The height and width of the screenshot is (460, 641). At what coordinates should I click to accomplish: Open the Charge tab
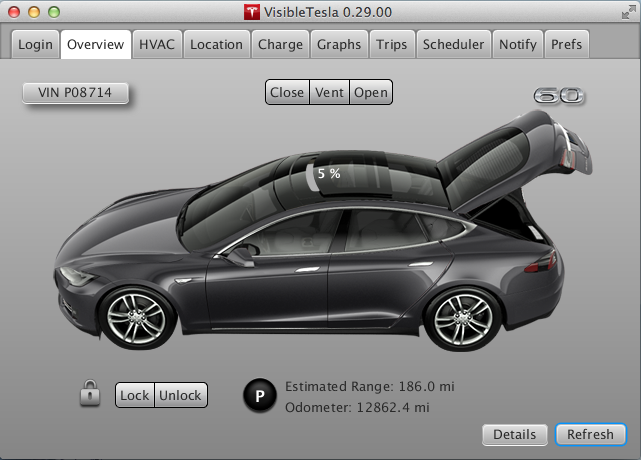280,44
